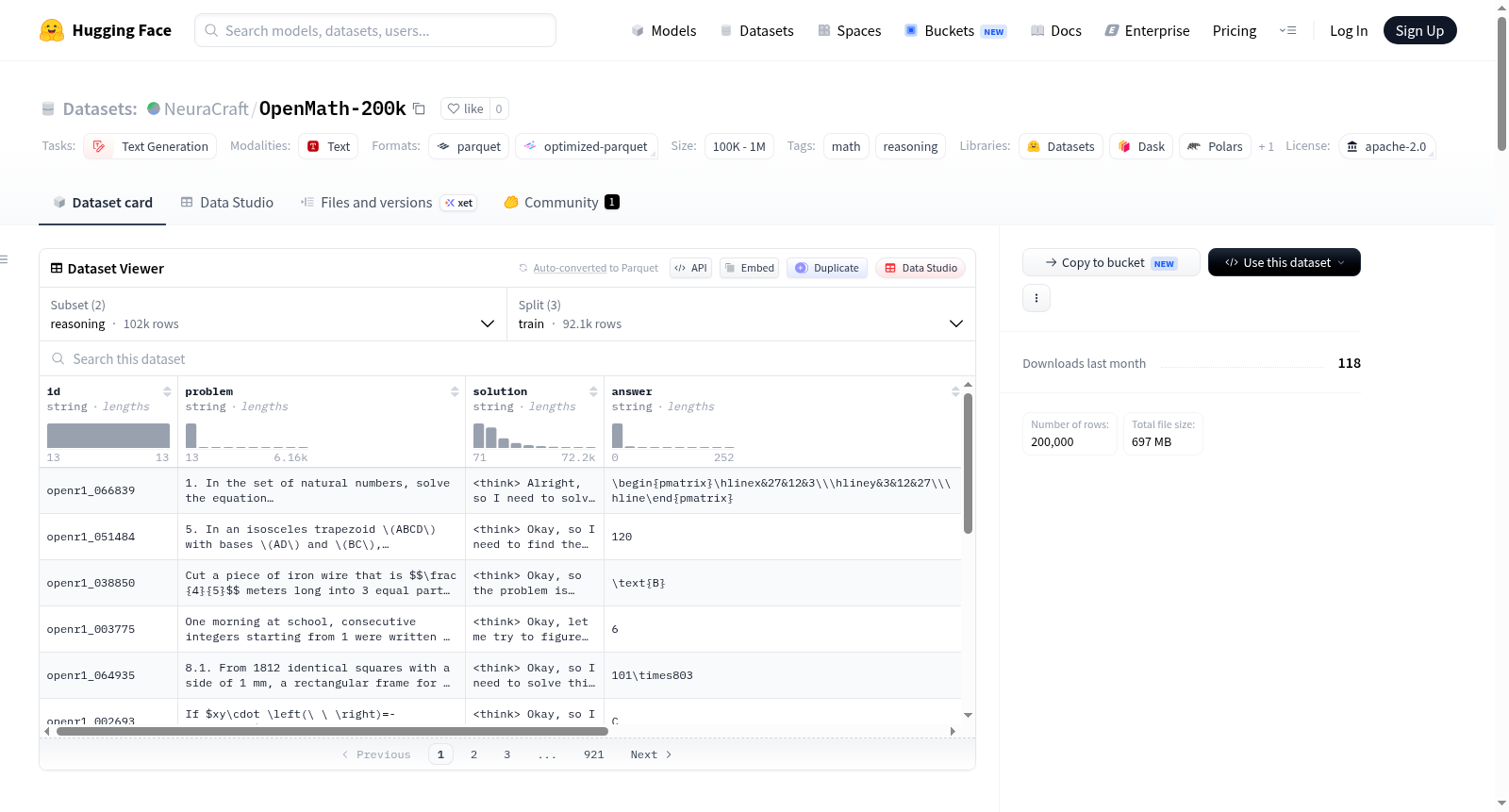Click the search magnifier in dataset search

pyautogui.click(x=58, y=359)
